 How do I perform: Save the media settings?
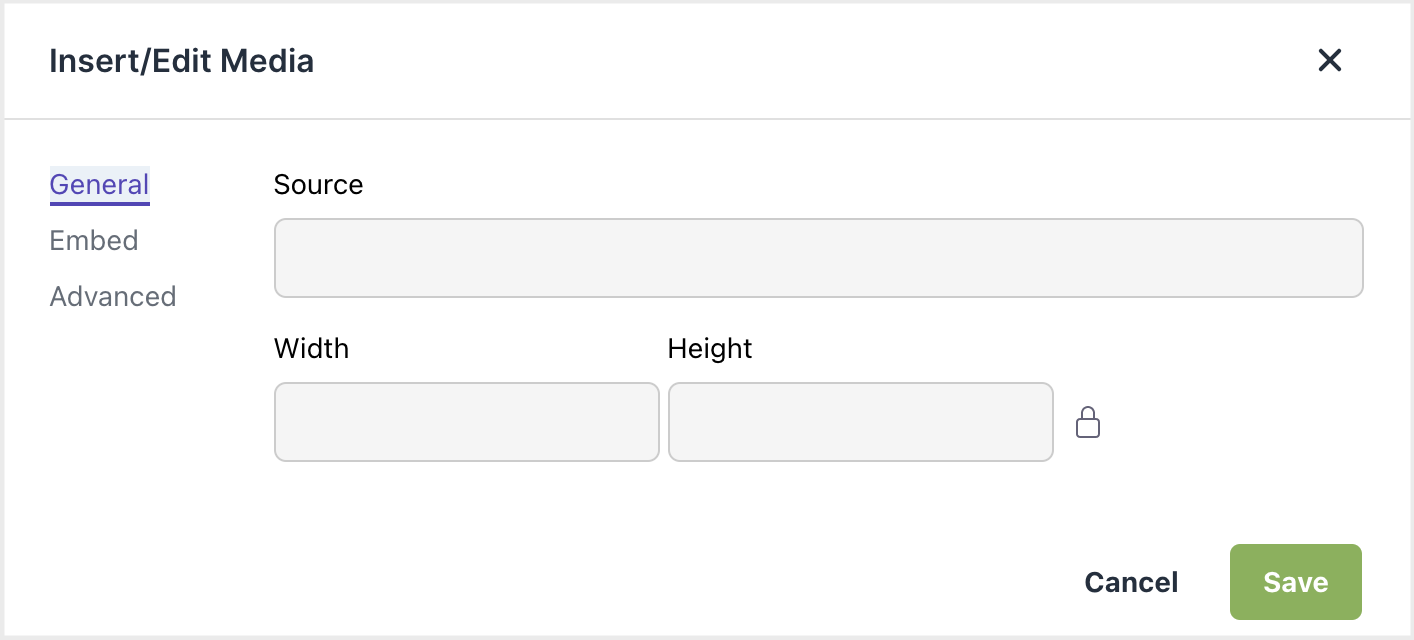tap(1295, 582)
